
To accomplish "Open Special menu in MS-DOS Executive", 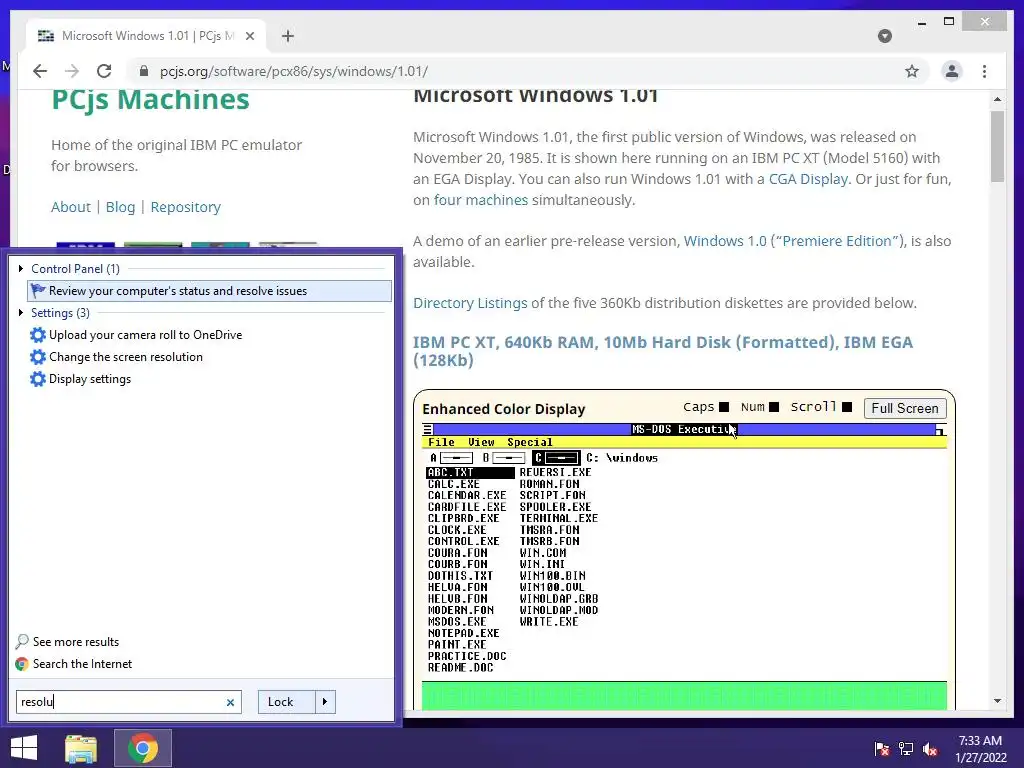I will click(x=530, y=442).
